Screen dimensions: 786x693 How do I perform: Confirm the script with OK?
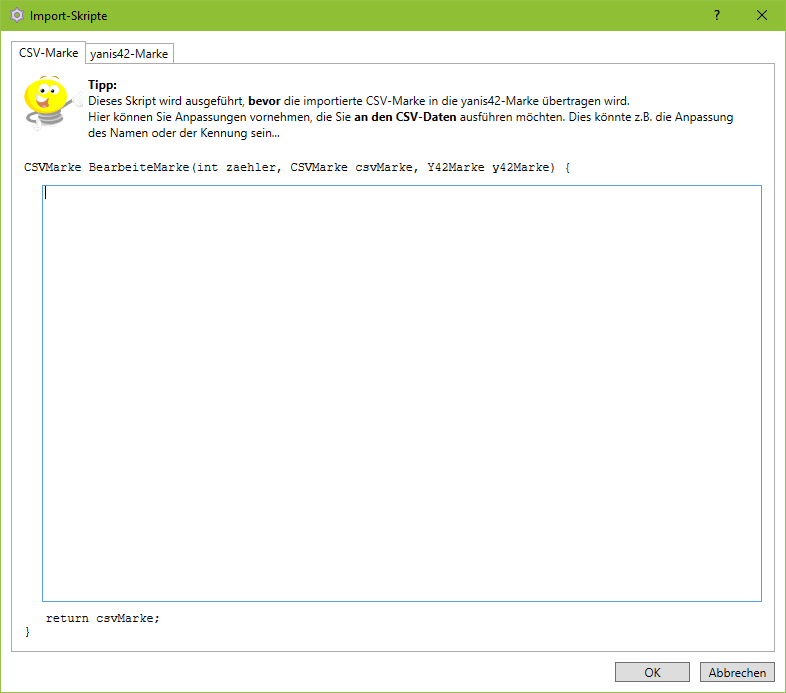click(652, 673)
